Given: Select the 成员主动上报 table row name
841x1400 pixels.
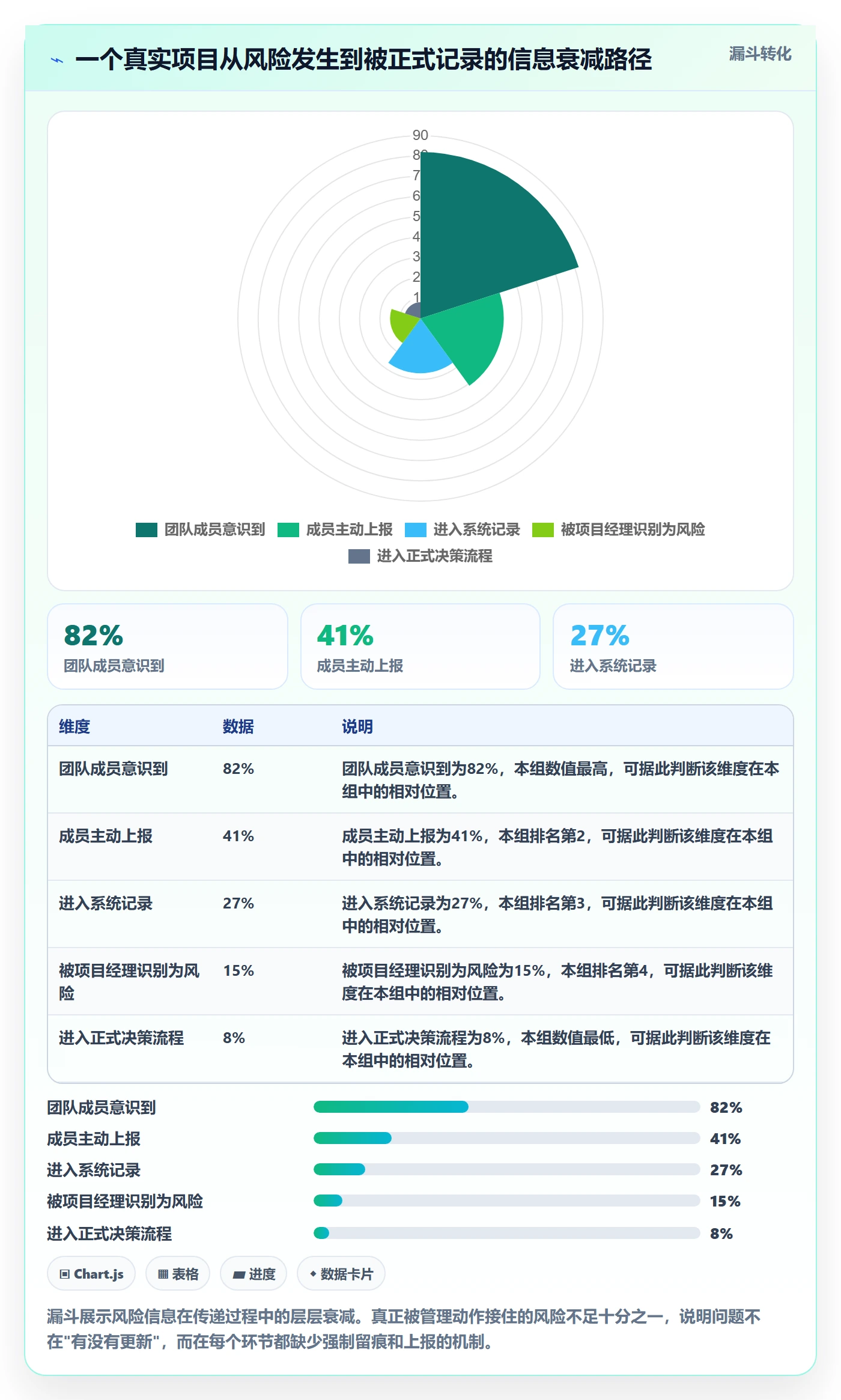Looking at the screenshot, I should (x=106, y=836).
